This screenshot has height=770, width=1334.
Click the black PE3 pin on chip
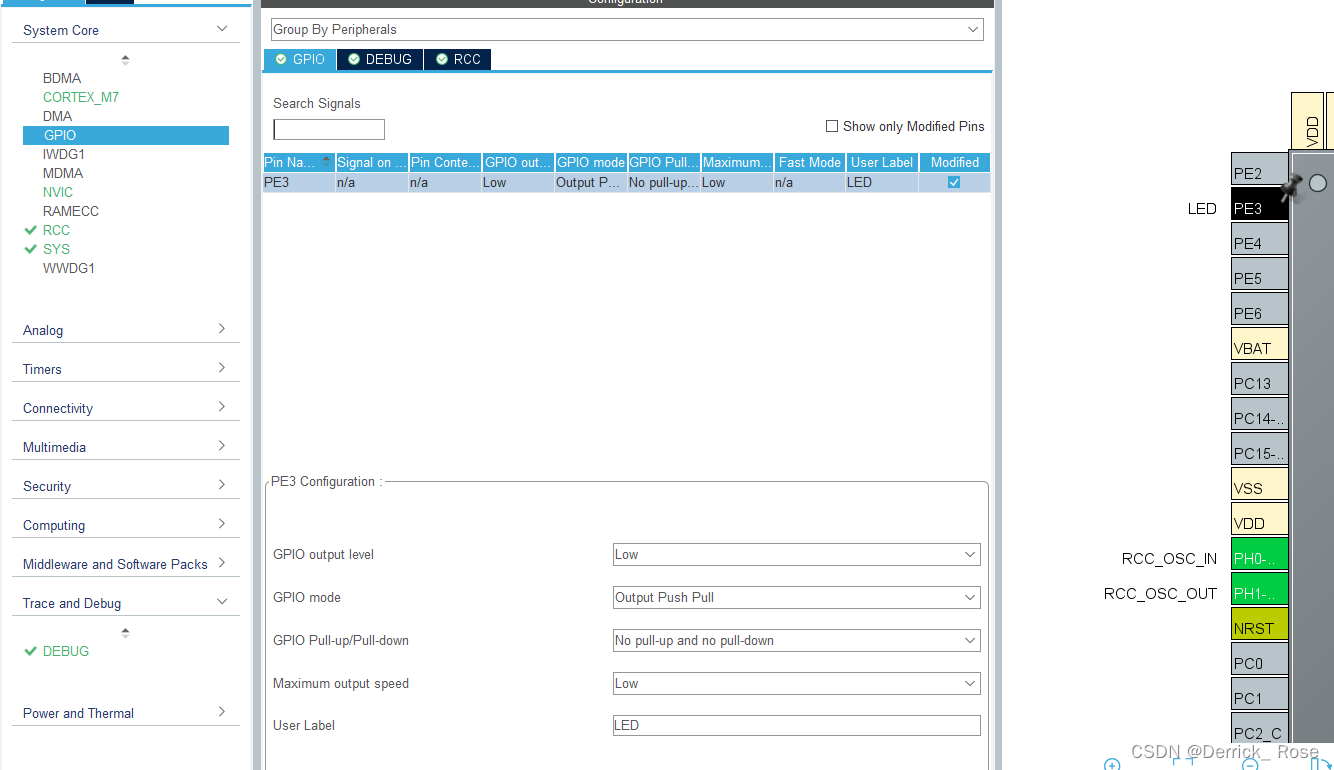[x=1259, y=205]
